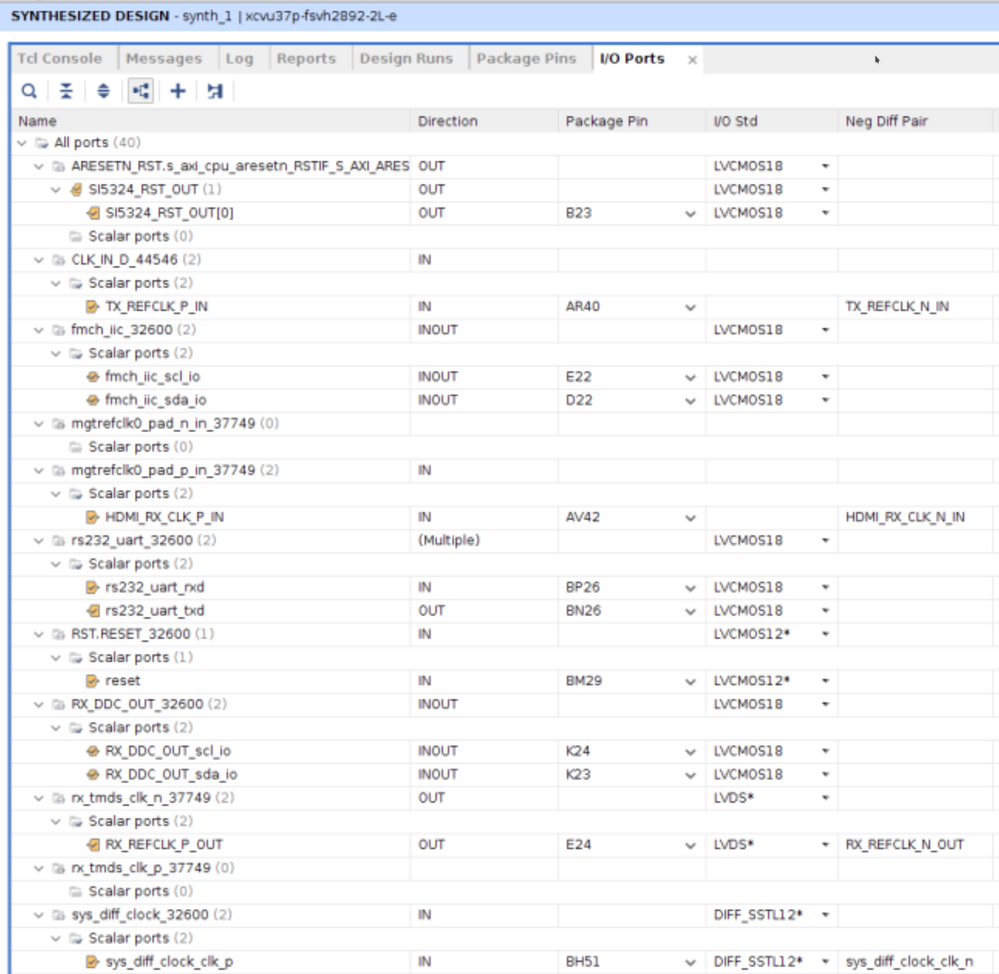Collapse the fmch_iic_32600 interface node

pos(39,330)
